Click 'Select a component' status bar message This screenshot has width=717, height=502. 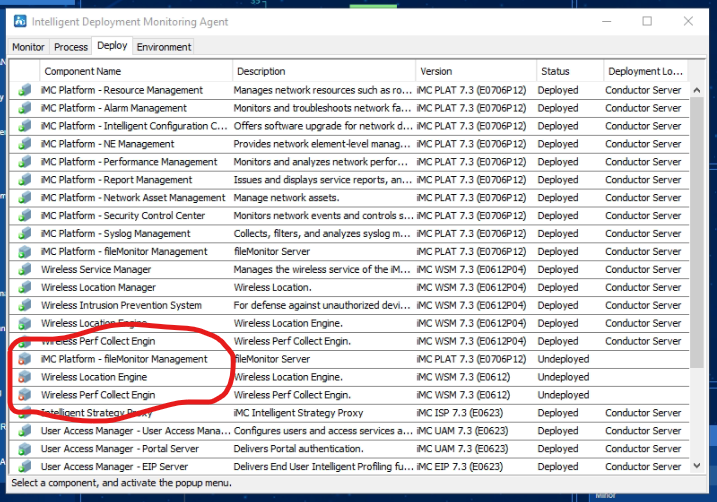122,483
